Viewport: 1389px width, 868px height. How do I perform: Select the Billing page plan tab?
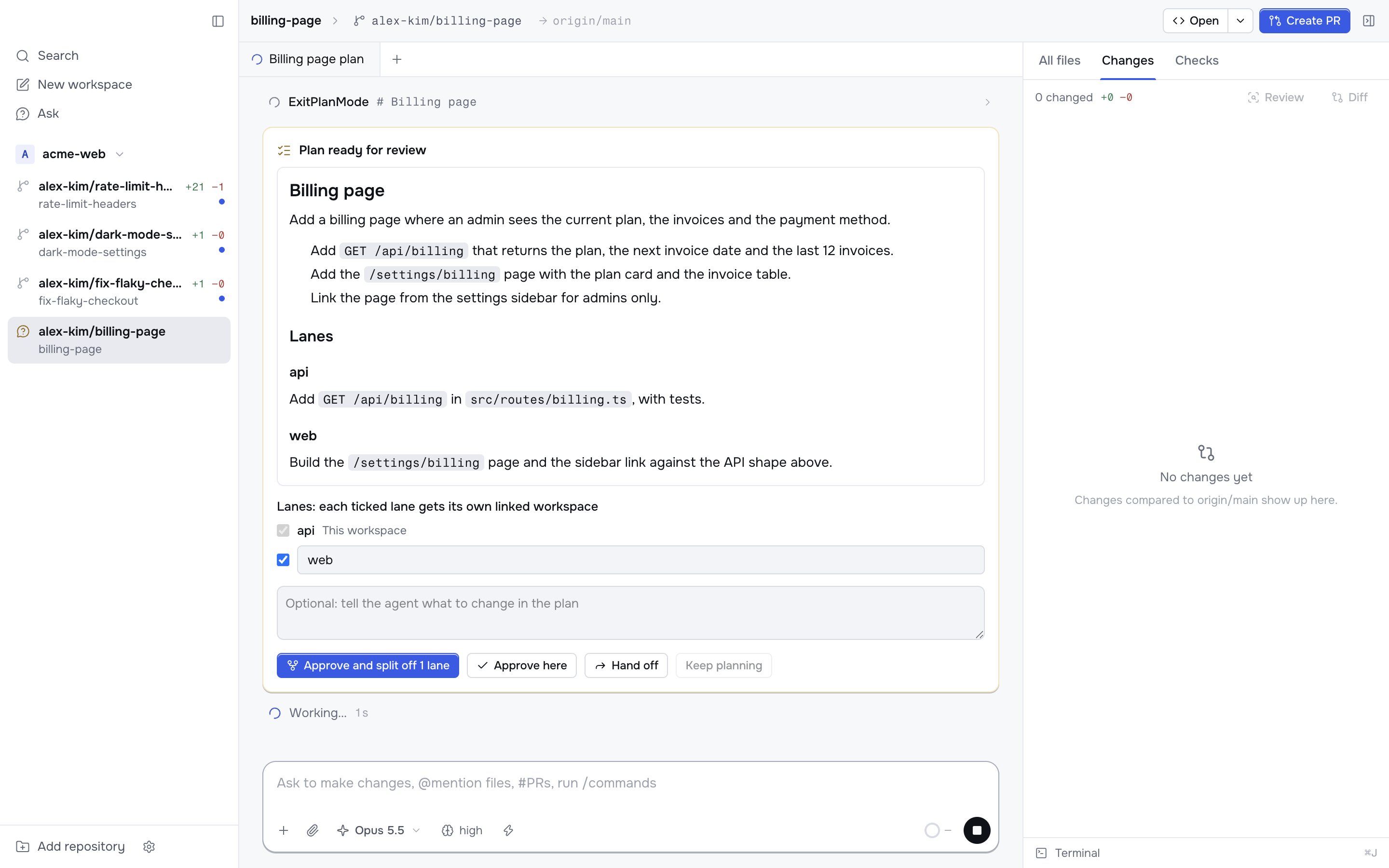pyautogui.click(x=309, y=59)
